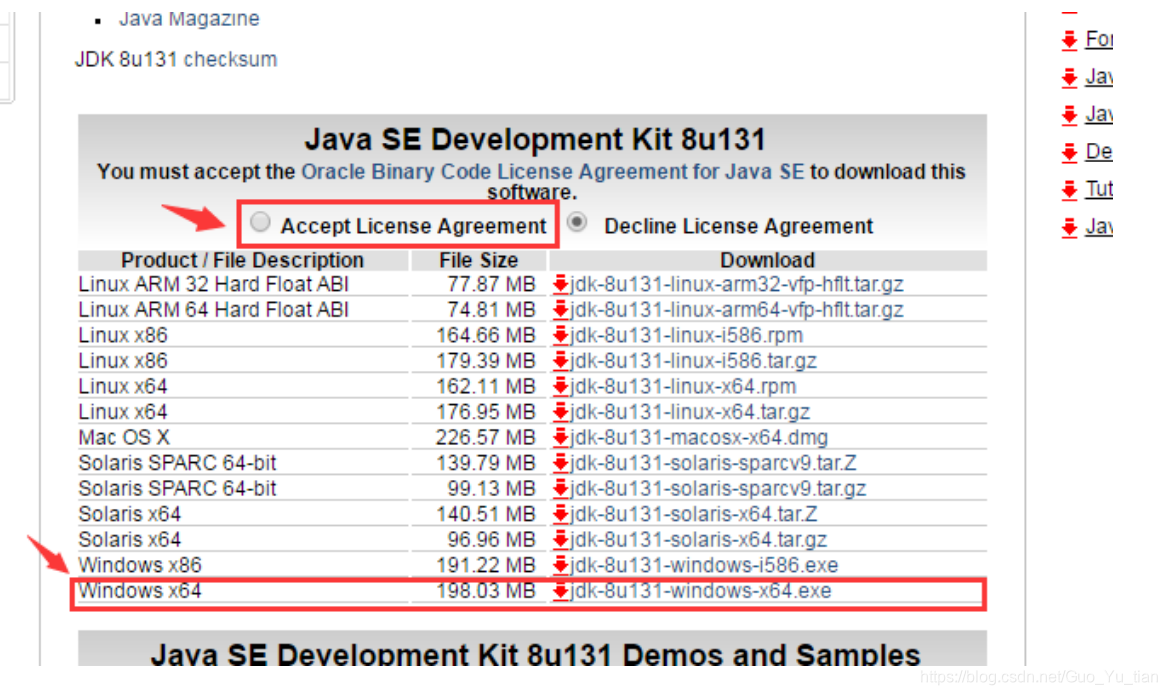Image resolution: width=1167 pixels, height=695 pixels.
Task: Click download arrow icon beside linux-x64.rpm
Action: click(x=561, y=386)
